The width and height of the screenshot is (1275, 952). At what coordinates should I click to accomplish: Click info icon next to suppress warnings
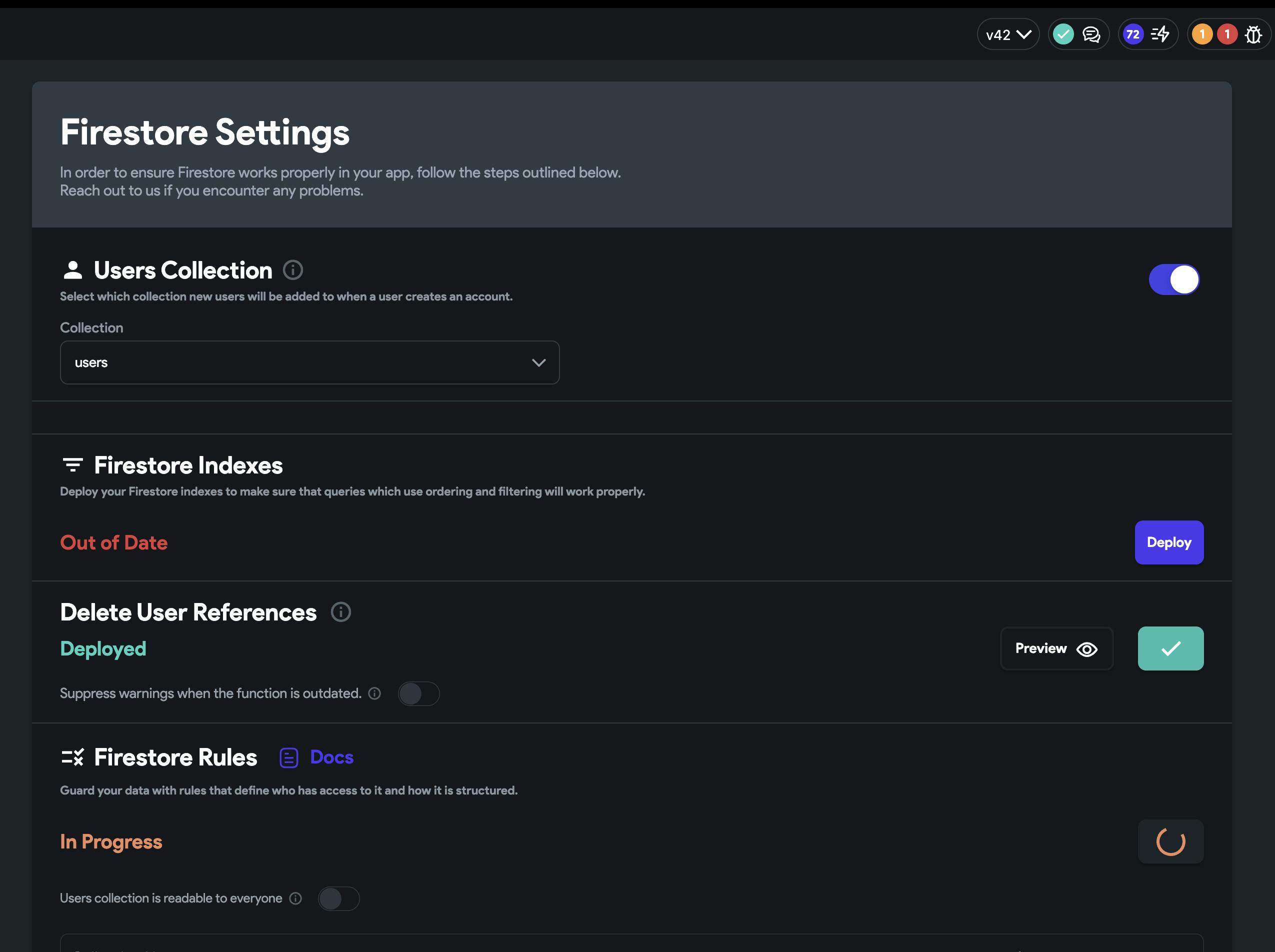tap(374, 693)
